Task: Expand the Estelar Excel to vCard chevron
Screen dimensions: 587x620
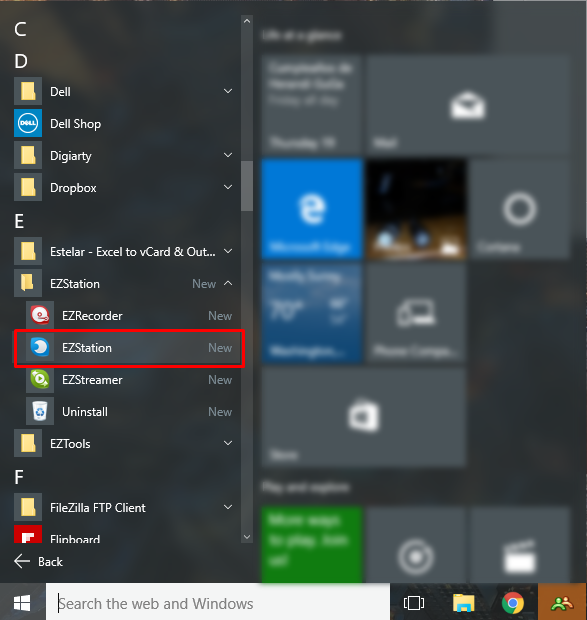Action: point(228,251)
